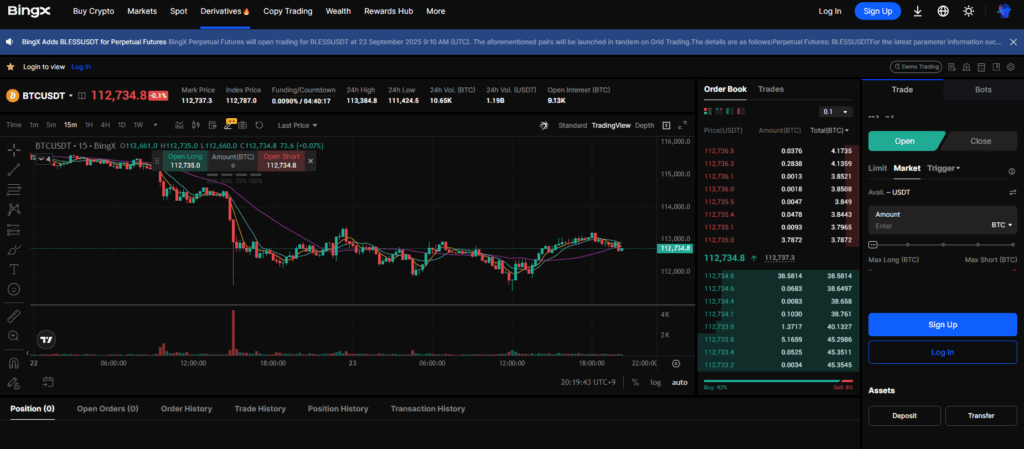Click the download app icon

coord(918,11)
